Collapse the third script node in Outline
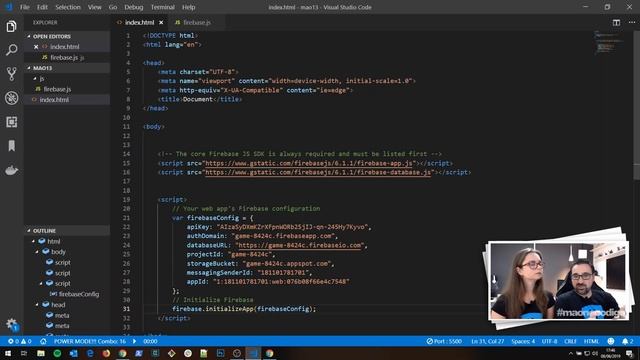This screenshot has height=360, width=640. [41, 283]
